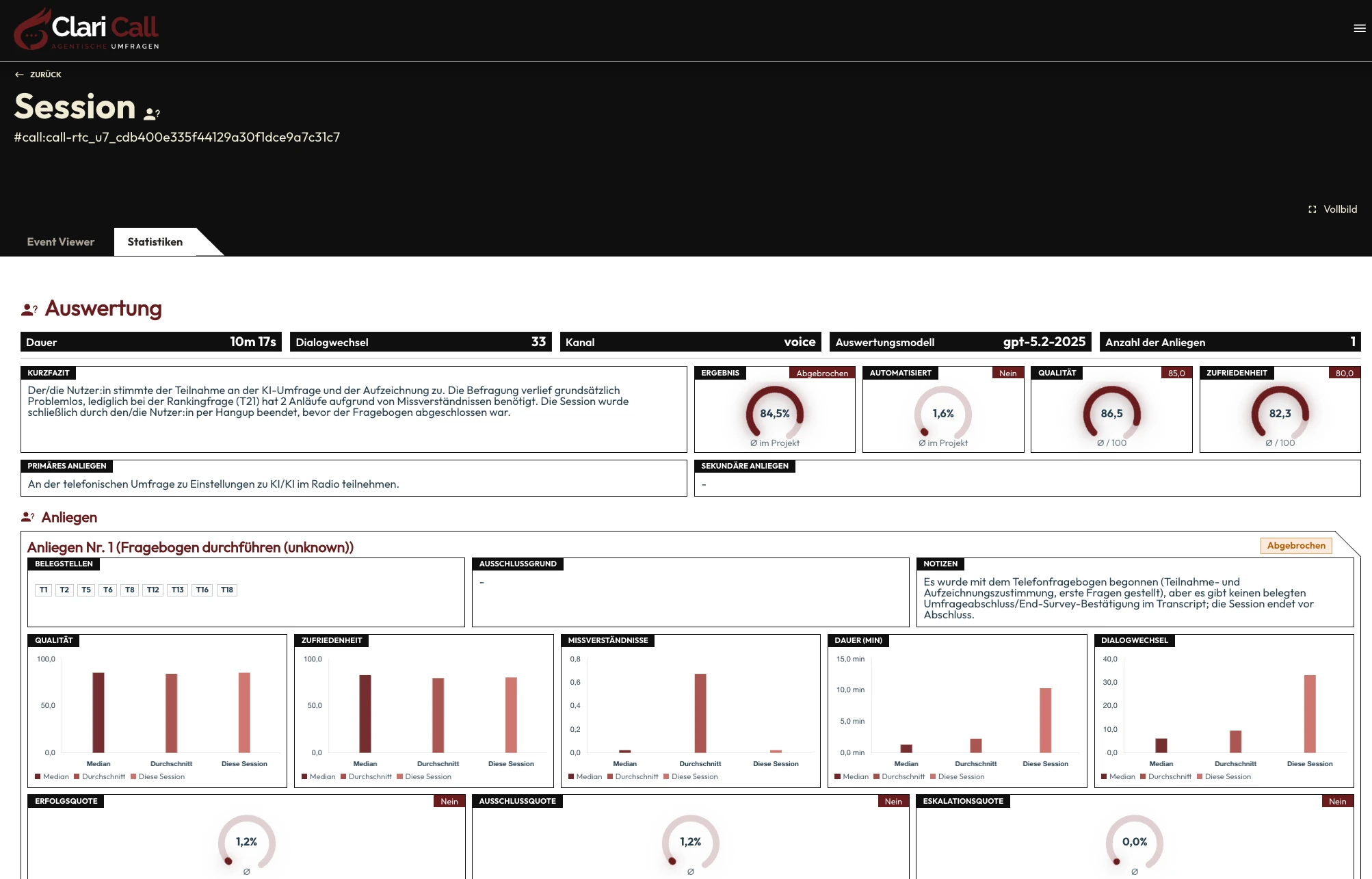This screenshot has height=879, width=1372.
Task: Click the fullscreen expand icon
Action: point(1312,209)
